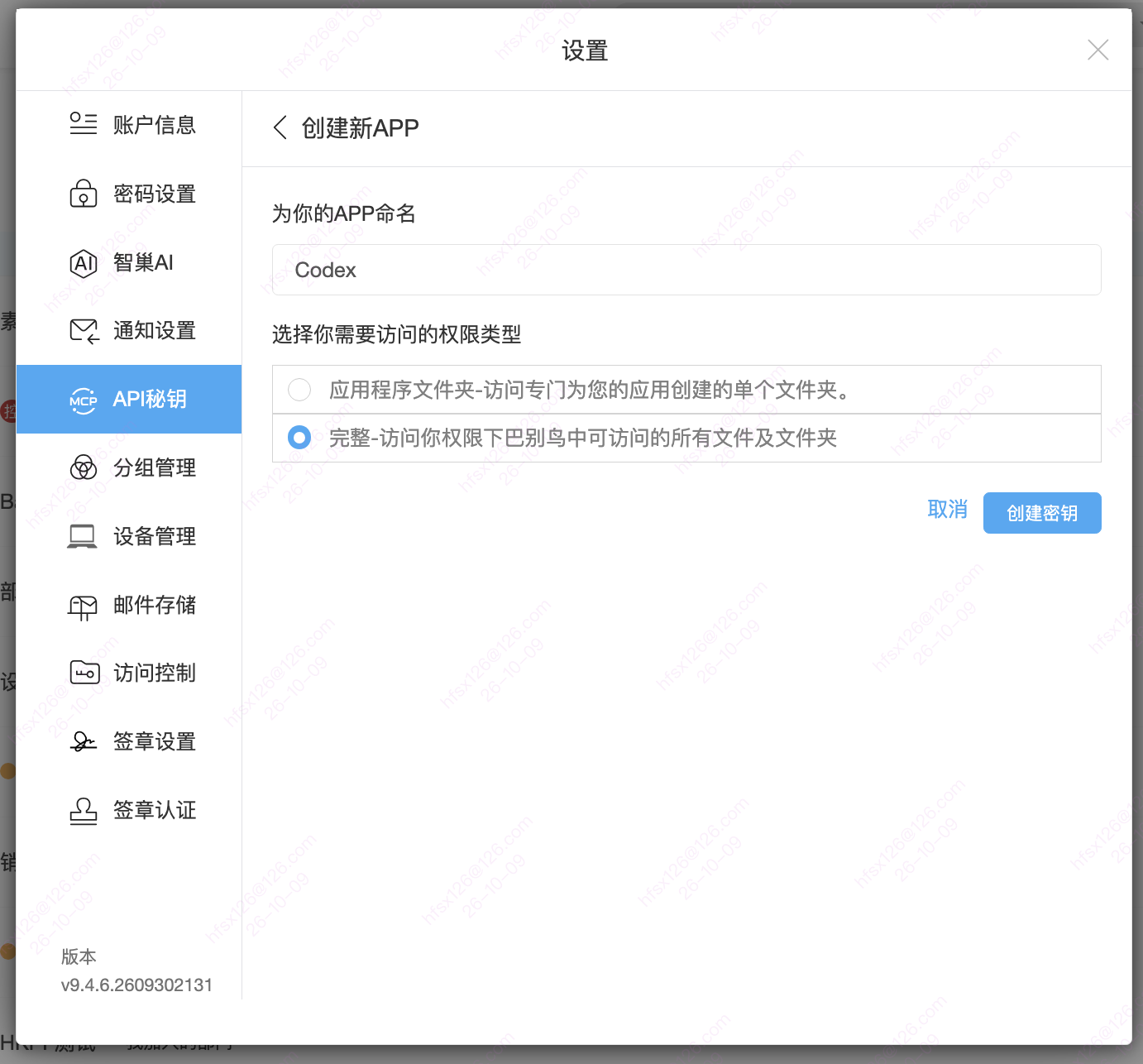Click the device management laptop icon
This screenshot has width=1143, height=1064.
[83, 536]
